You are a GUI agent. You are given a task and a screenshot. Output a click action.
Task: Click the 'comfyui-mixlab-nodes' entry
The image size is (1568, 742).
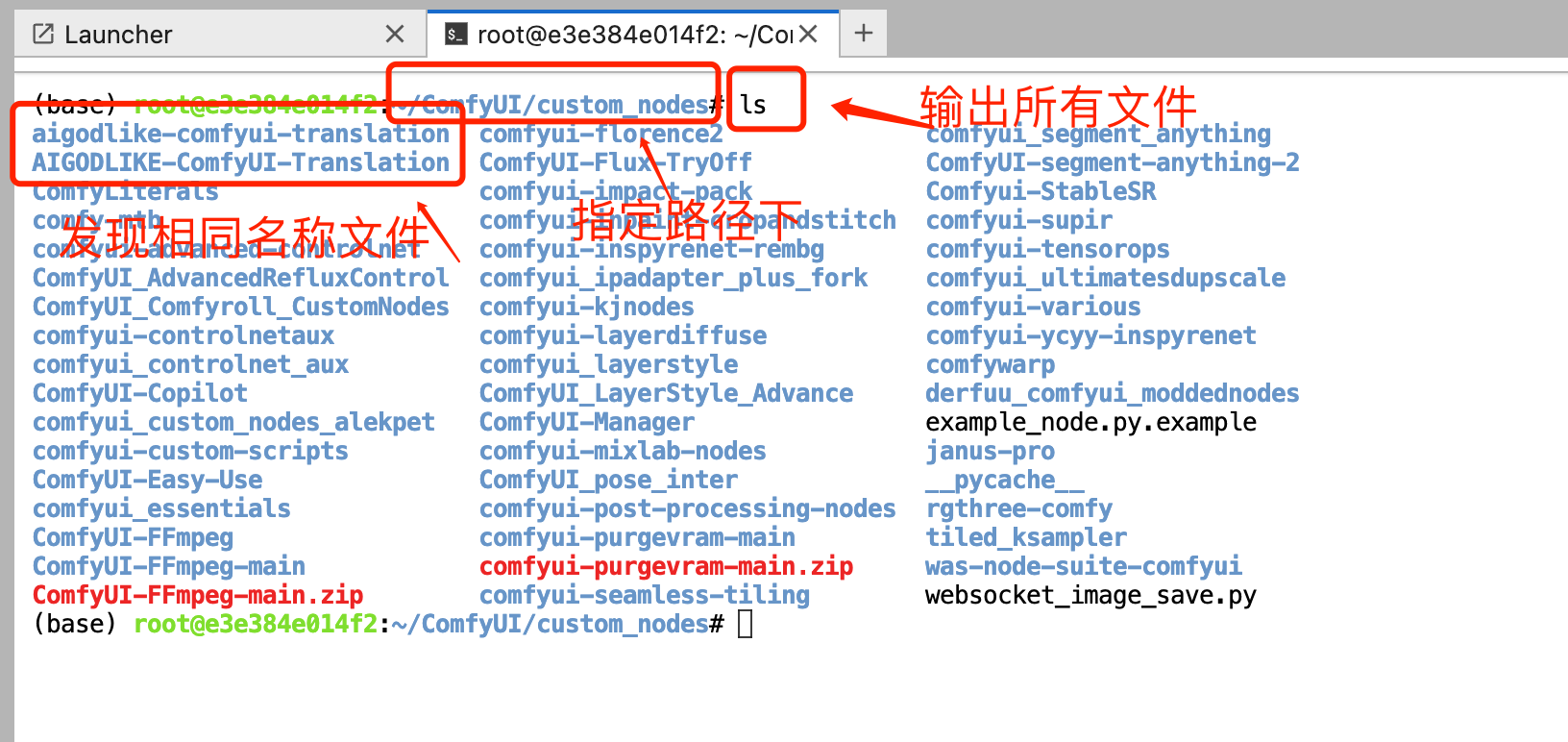point(624,451)
